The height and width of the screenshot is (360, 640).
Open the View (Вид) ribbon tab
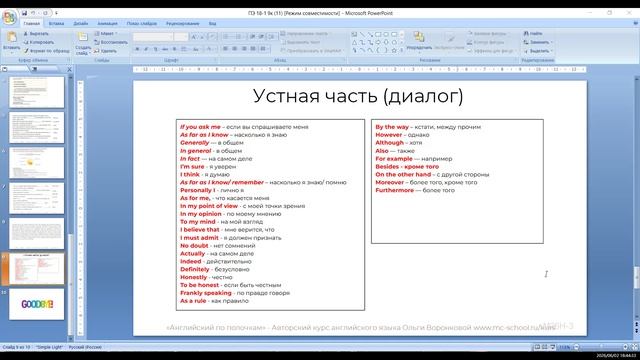(212, 24)
